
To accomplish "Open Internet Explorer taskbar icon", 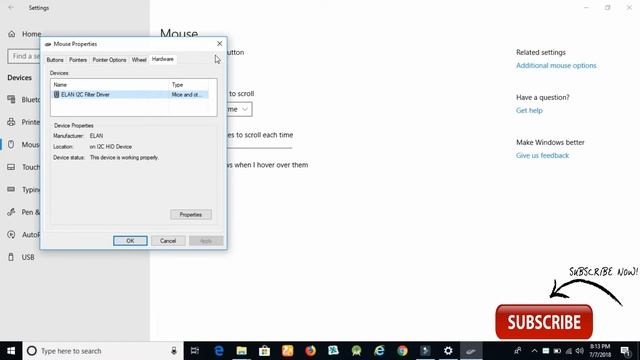I will (379, 351).
